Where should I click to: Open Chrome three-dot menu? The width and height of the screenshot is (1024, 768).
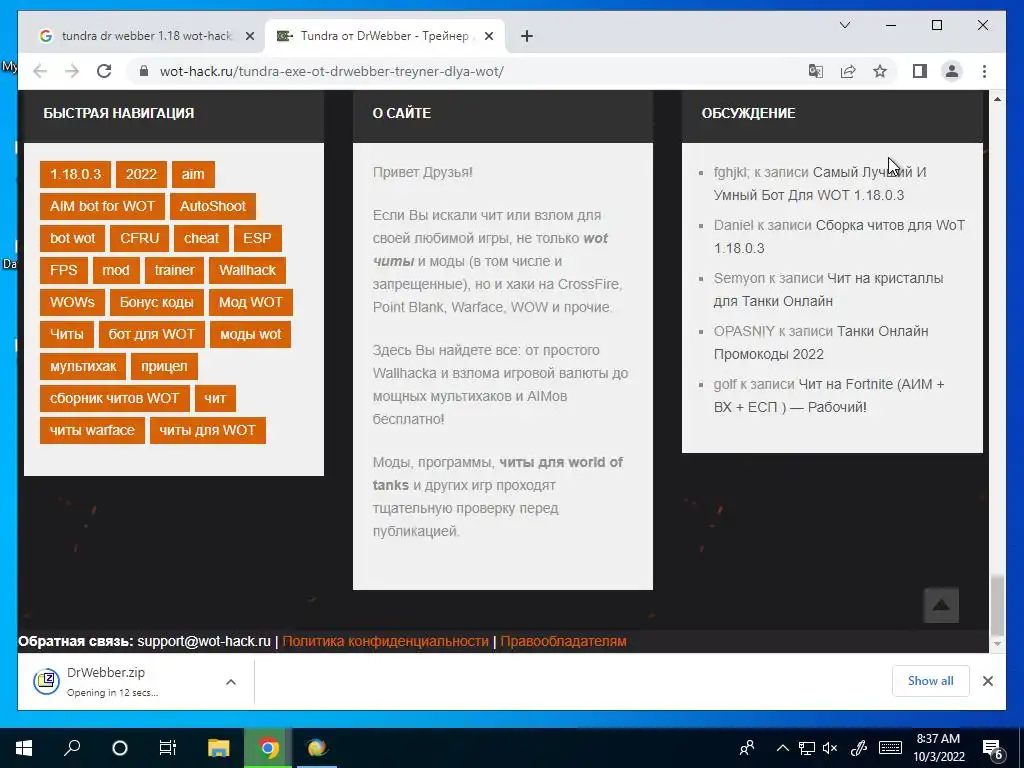point(984,71)
